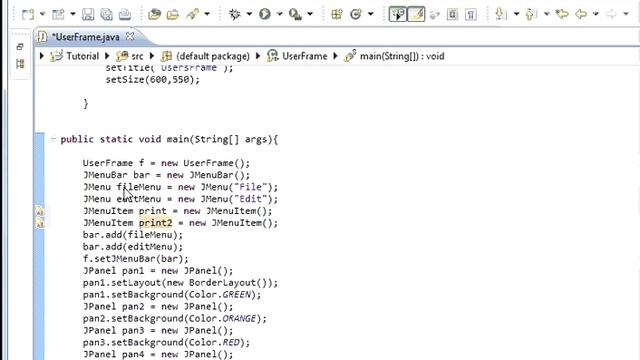Click the public static void main line
The width and height of the screenshot is (640, 360).
point(169,139)
